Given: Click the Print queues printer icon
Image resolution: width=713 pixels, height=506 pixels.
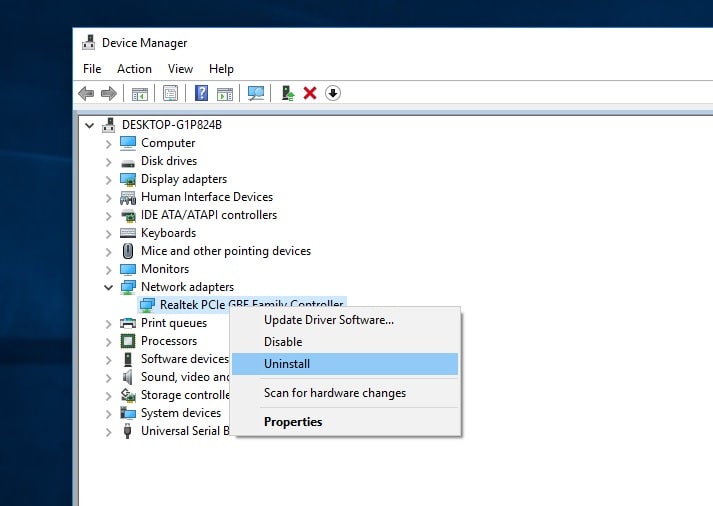Looking at the screenshot, I should tap(128, 323).
